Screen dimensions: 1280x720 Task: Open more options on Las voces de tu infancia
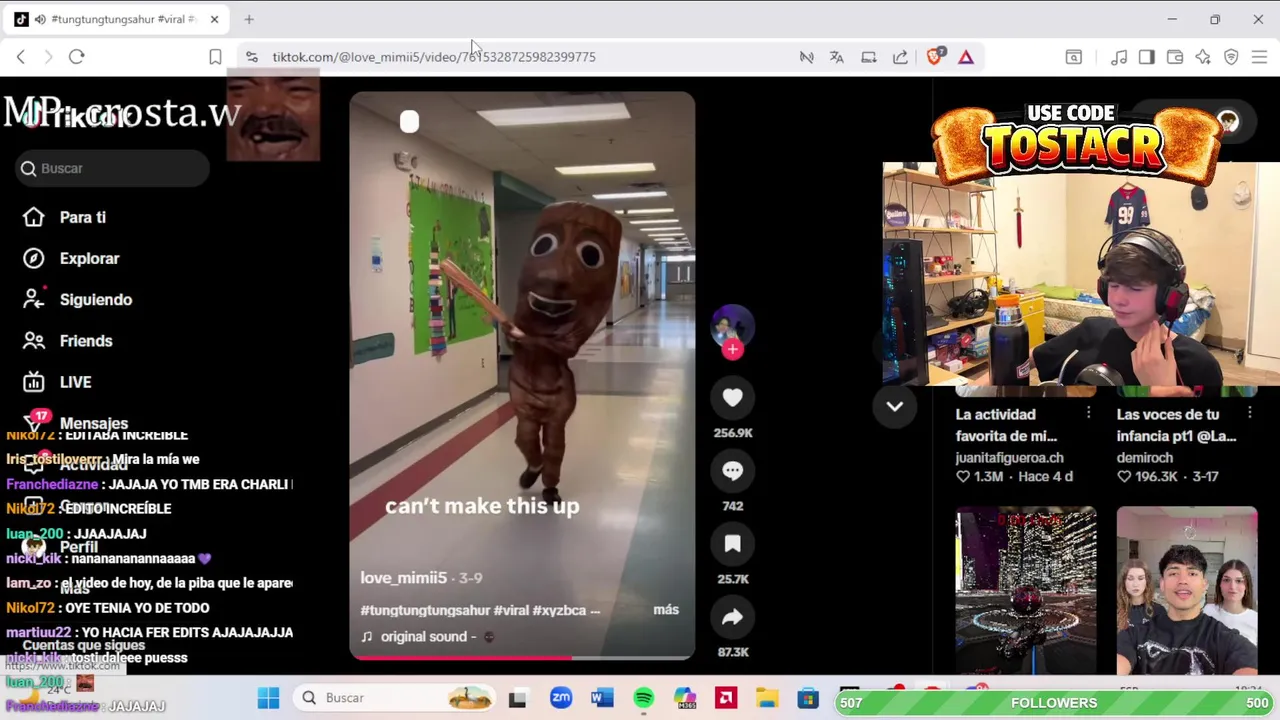point(1249,413)
